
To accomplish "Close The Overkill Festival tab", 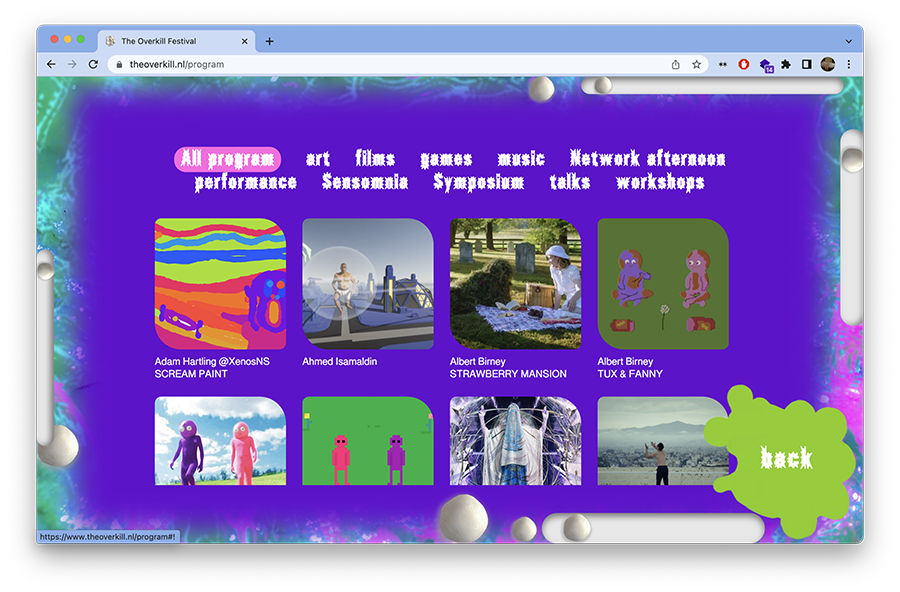I will pyautogui.click(x=245, y=41).
